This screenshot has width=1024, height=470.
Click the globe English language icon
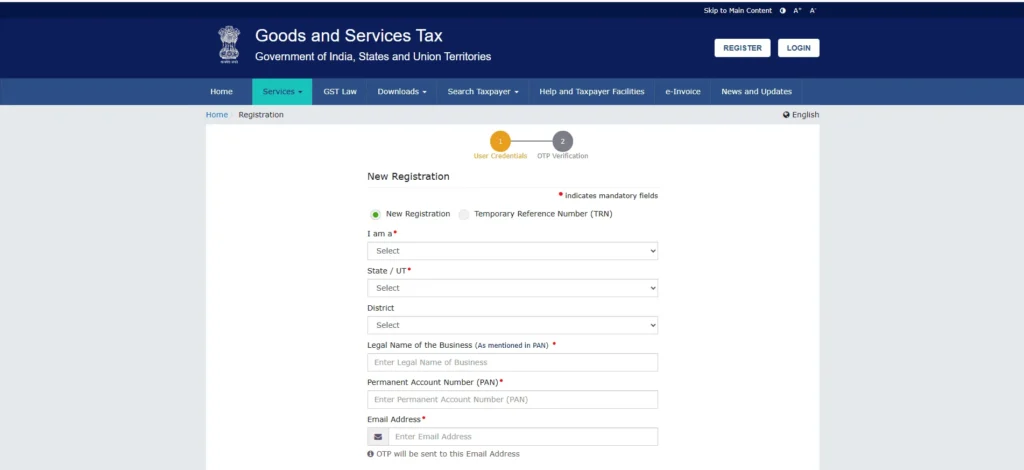tap(786, 115)
